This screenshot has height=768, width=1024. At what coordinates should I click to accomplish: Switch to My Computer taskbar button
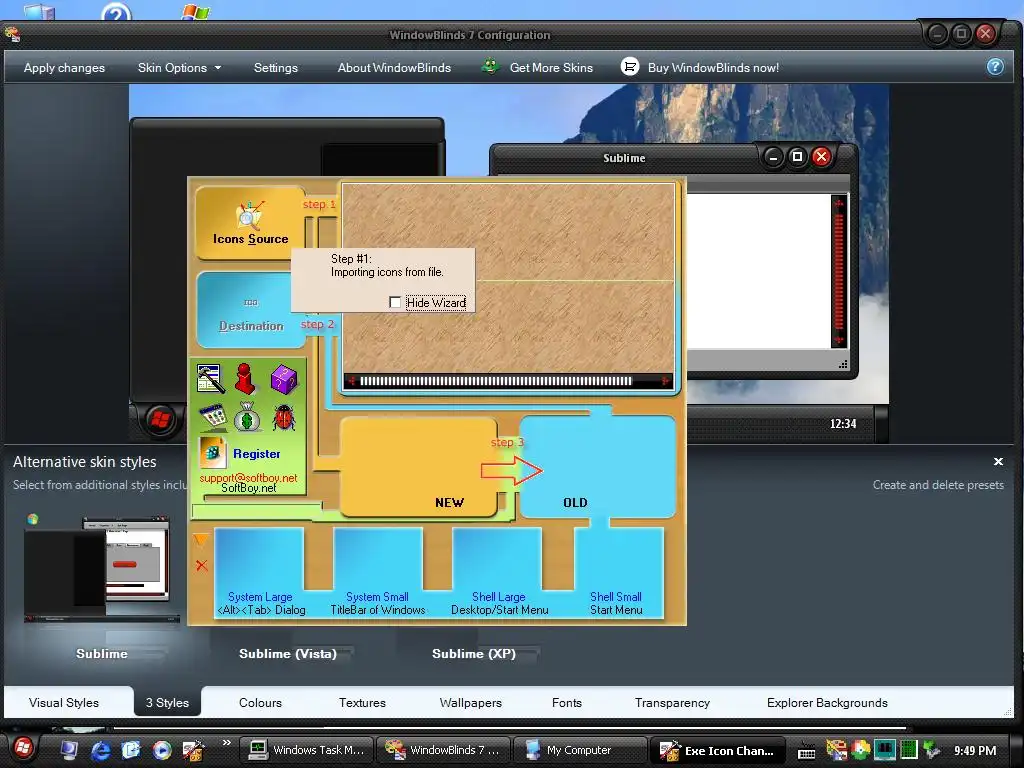580,750
